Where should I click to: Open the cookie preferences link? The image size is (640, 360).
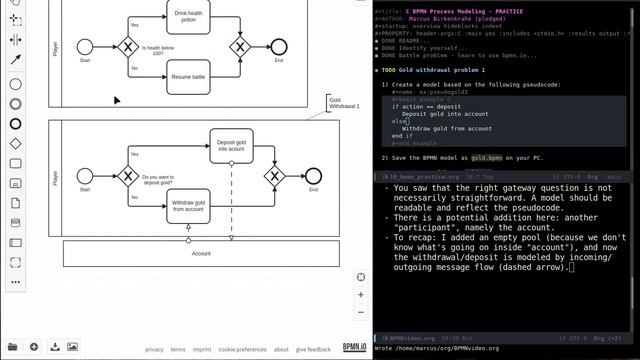click(242, 349)
